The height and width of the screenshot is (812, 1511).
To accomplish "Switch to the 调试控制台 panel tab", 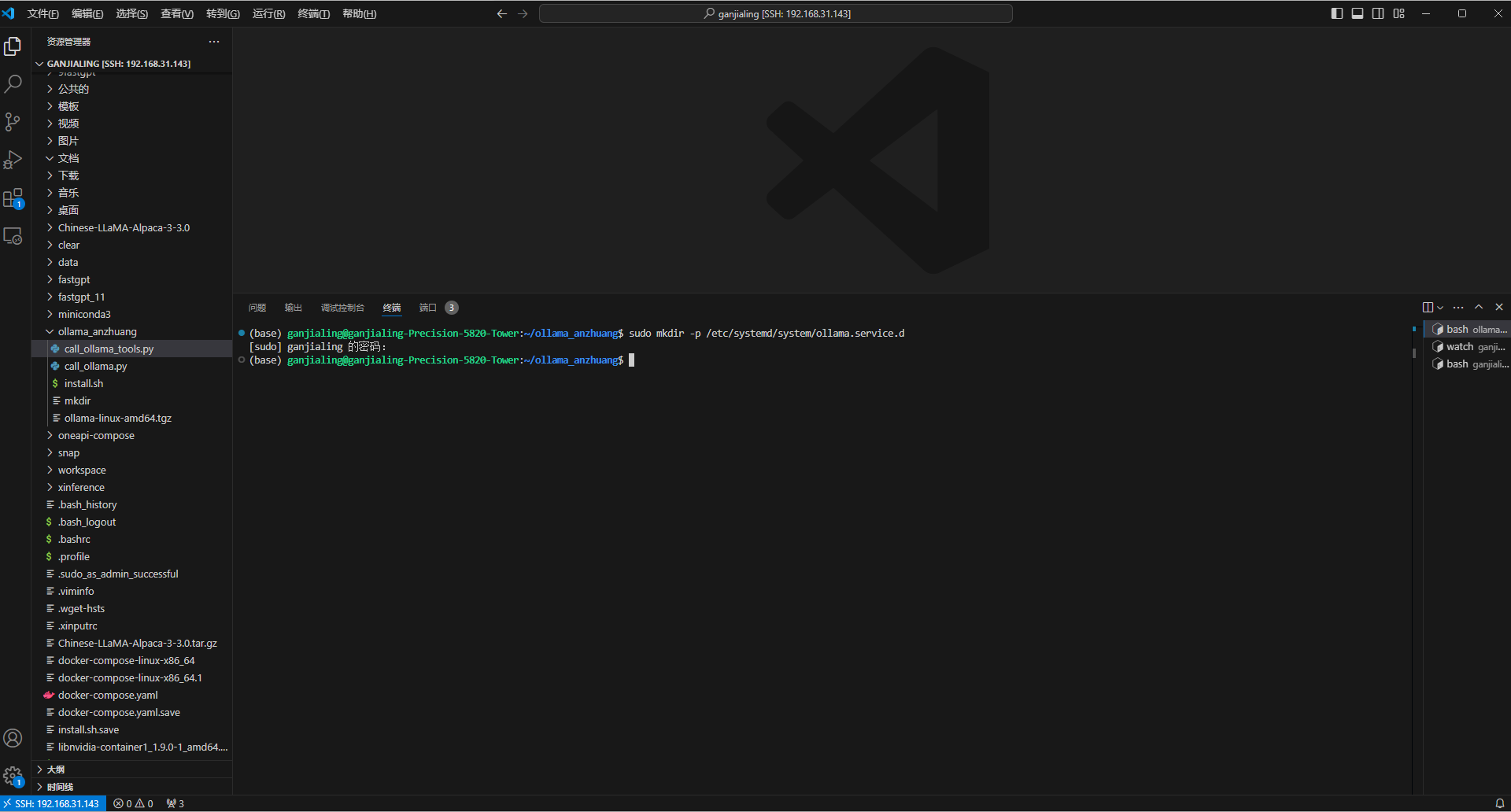I will (x=342, y=308).
